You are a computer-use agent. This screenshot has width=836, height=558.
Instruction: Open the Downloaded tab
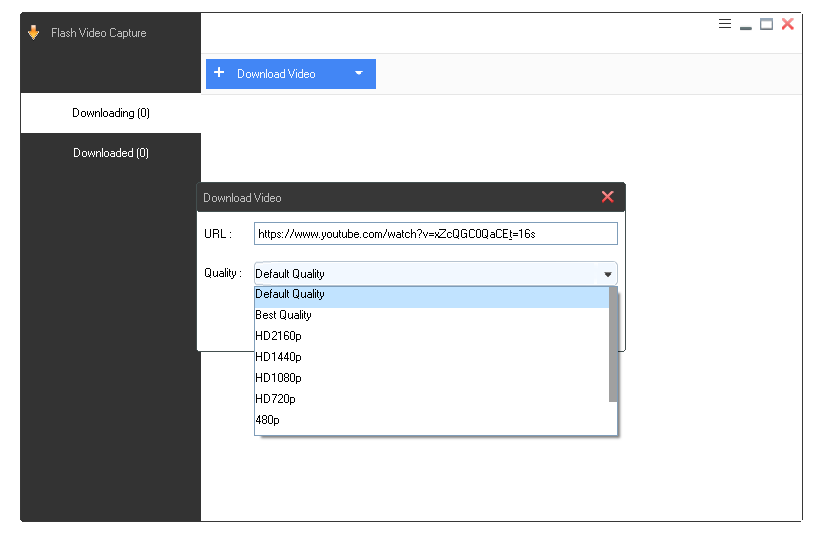tap(110, 153)
